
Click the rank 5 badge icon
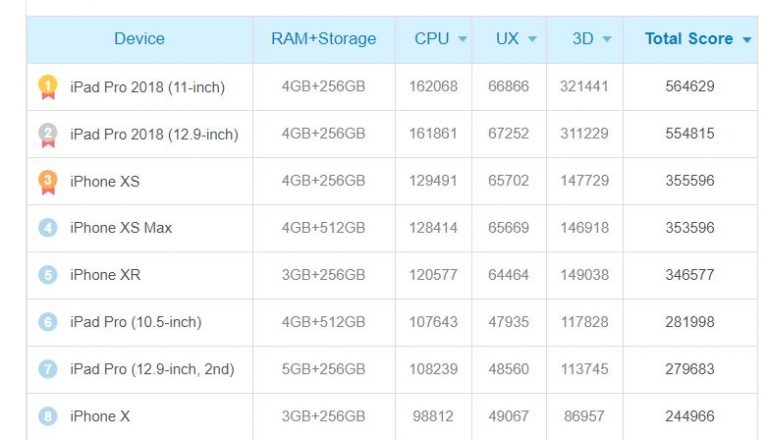[48, 275]
